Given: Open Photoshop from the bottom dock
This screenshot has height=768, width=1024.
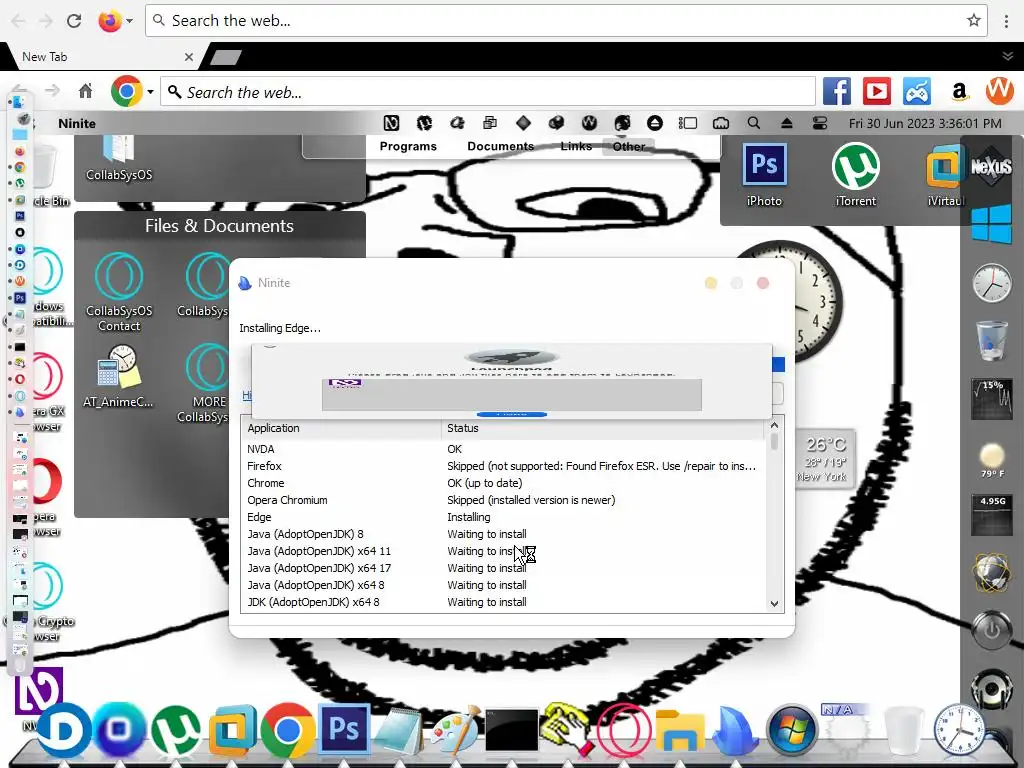Looking at the screenshot, I should pos(344,729).
